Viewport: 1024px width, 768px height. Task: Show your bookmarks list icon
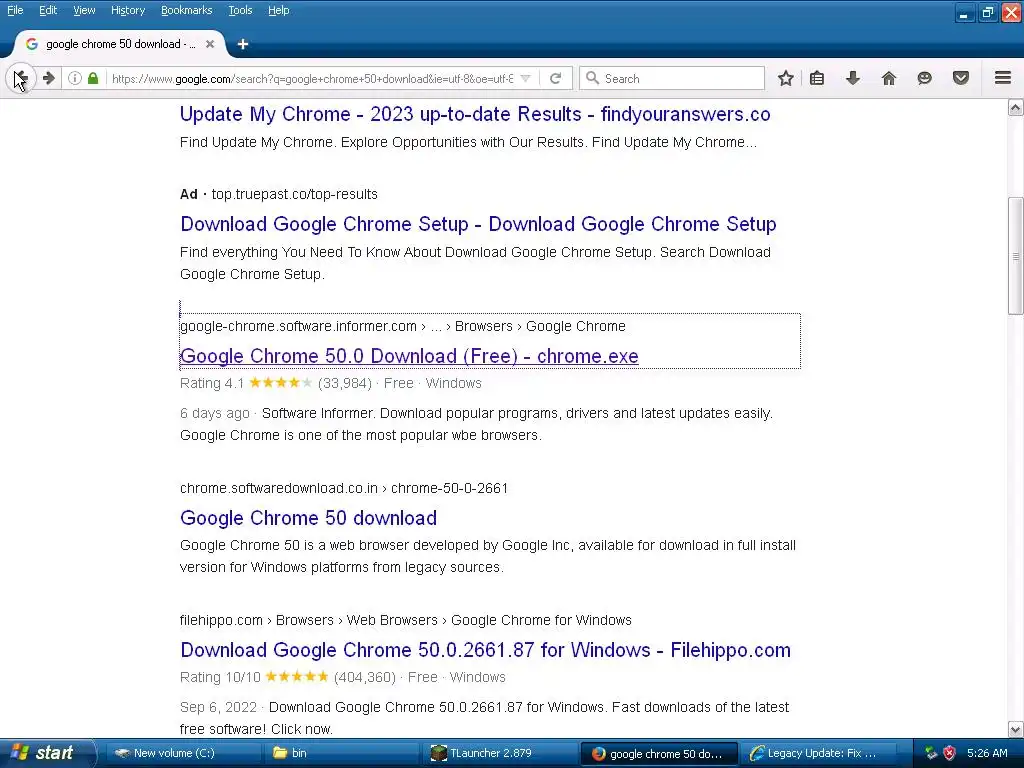pos(817,78)
